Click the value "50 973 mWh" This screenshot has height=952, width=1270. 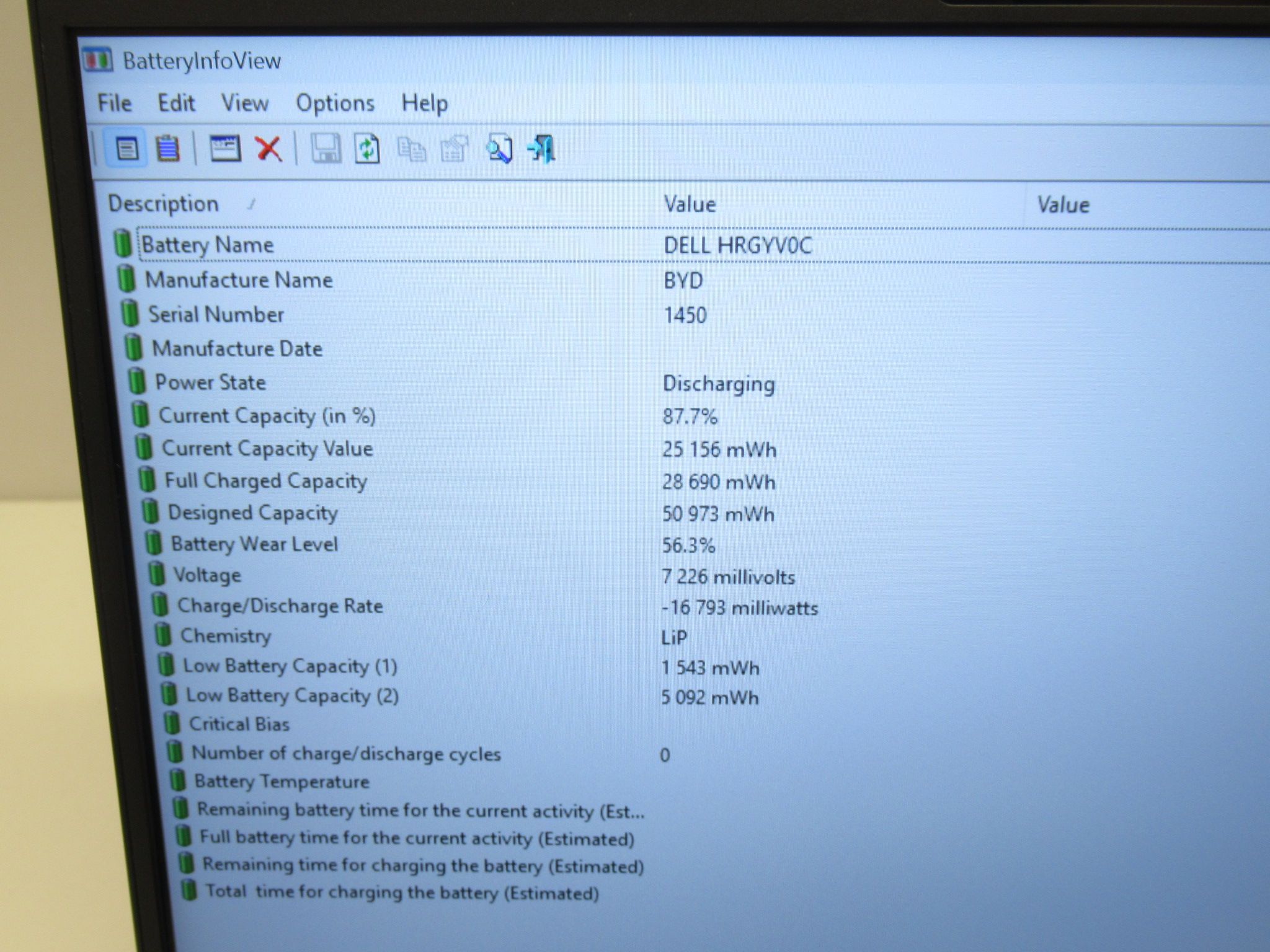[x=718, y=514]
